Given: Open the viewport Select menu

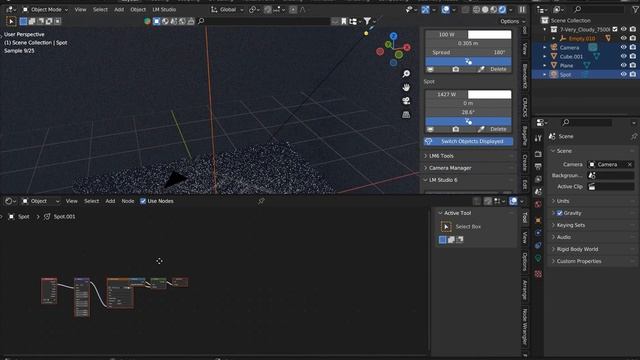Looking at the screenshot, I should click(100, 9).
